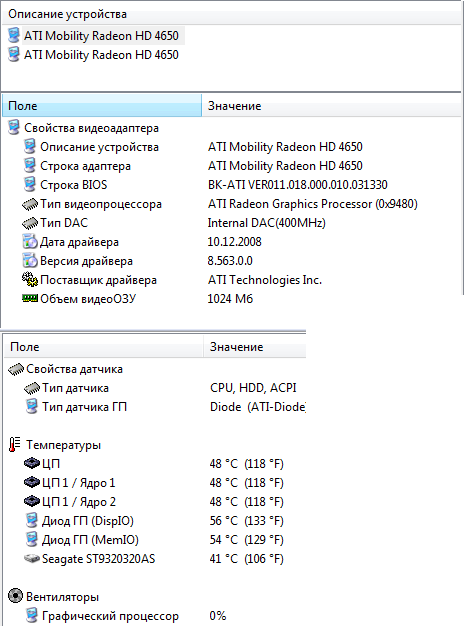Click the hard drive icon beside Seagate ST9320320AS

[32, 559]
